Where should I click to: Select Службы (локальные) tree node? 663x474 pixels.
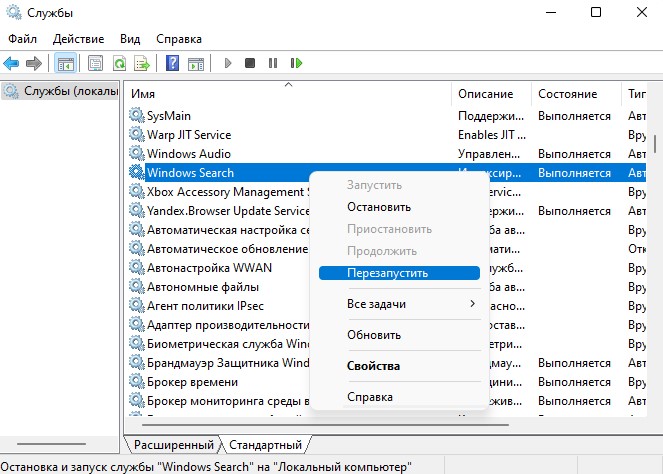click(x=60, y=91)
